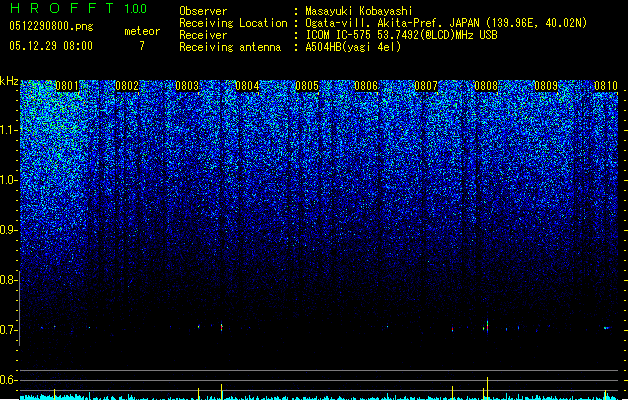629x400 pixels.
Task: Click the 1.0 kHz axis label
Action: coord(9,180)
